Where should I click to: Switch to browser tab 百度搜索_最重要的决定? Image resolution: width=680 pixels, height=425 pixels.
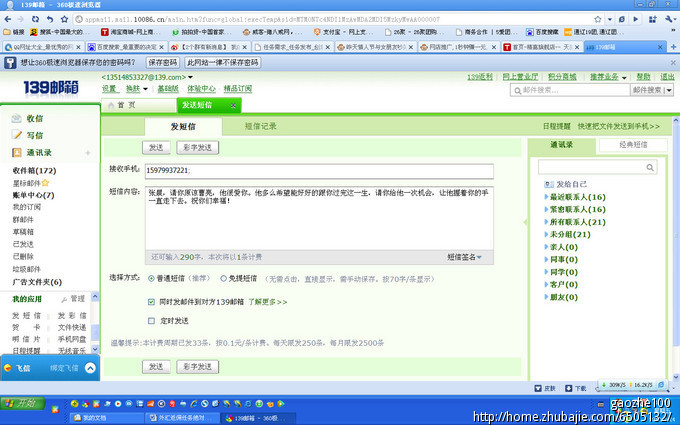(x=126, y=47)
